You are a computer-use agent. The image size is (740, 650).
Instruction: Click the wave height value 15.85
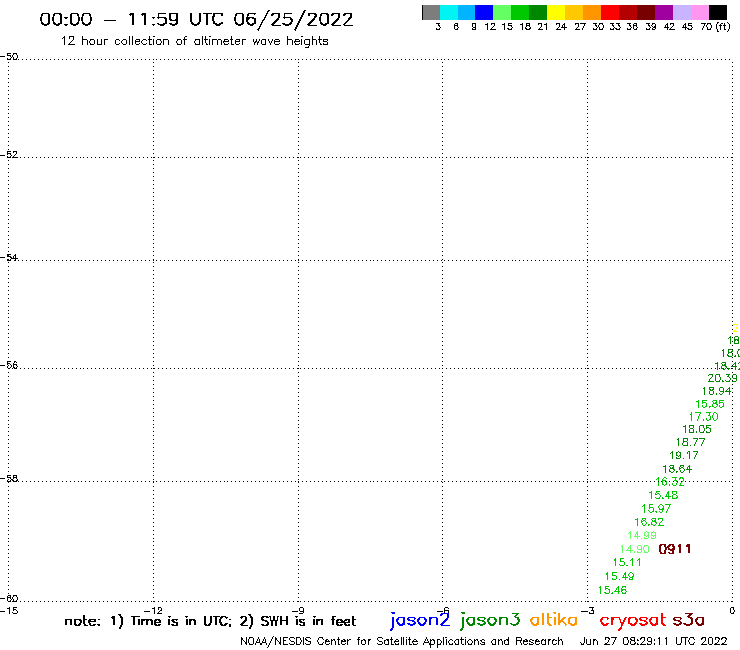(x=710, y=404)
